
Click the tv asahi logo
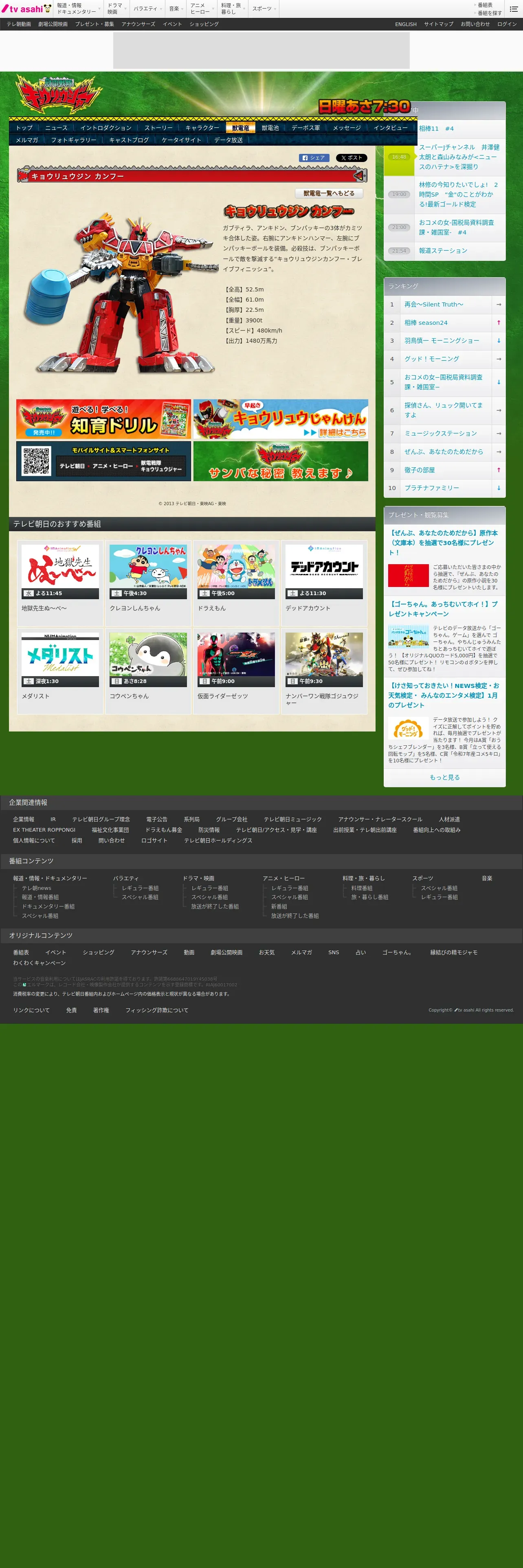26,9
